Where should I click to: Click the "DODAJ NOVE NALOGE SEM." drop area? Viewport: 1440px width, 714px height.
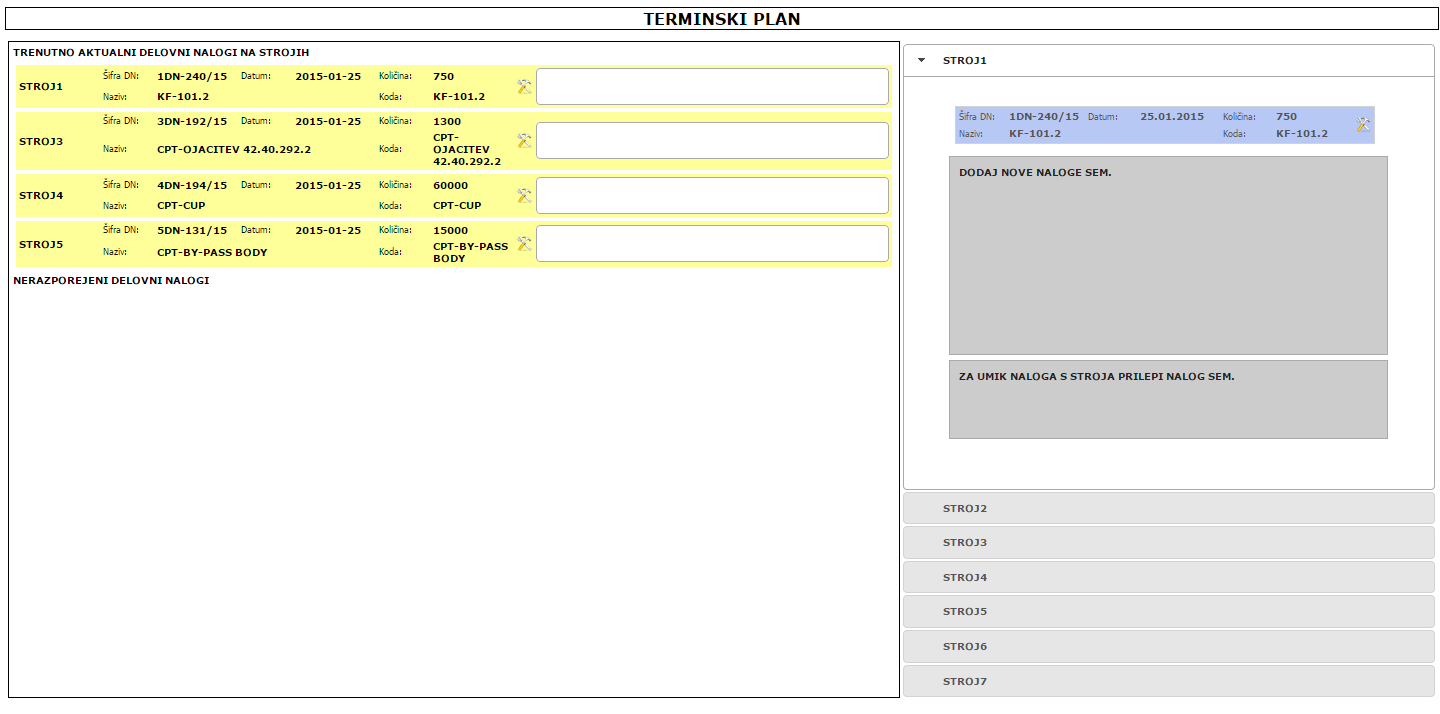point(1168,256)
